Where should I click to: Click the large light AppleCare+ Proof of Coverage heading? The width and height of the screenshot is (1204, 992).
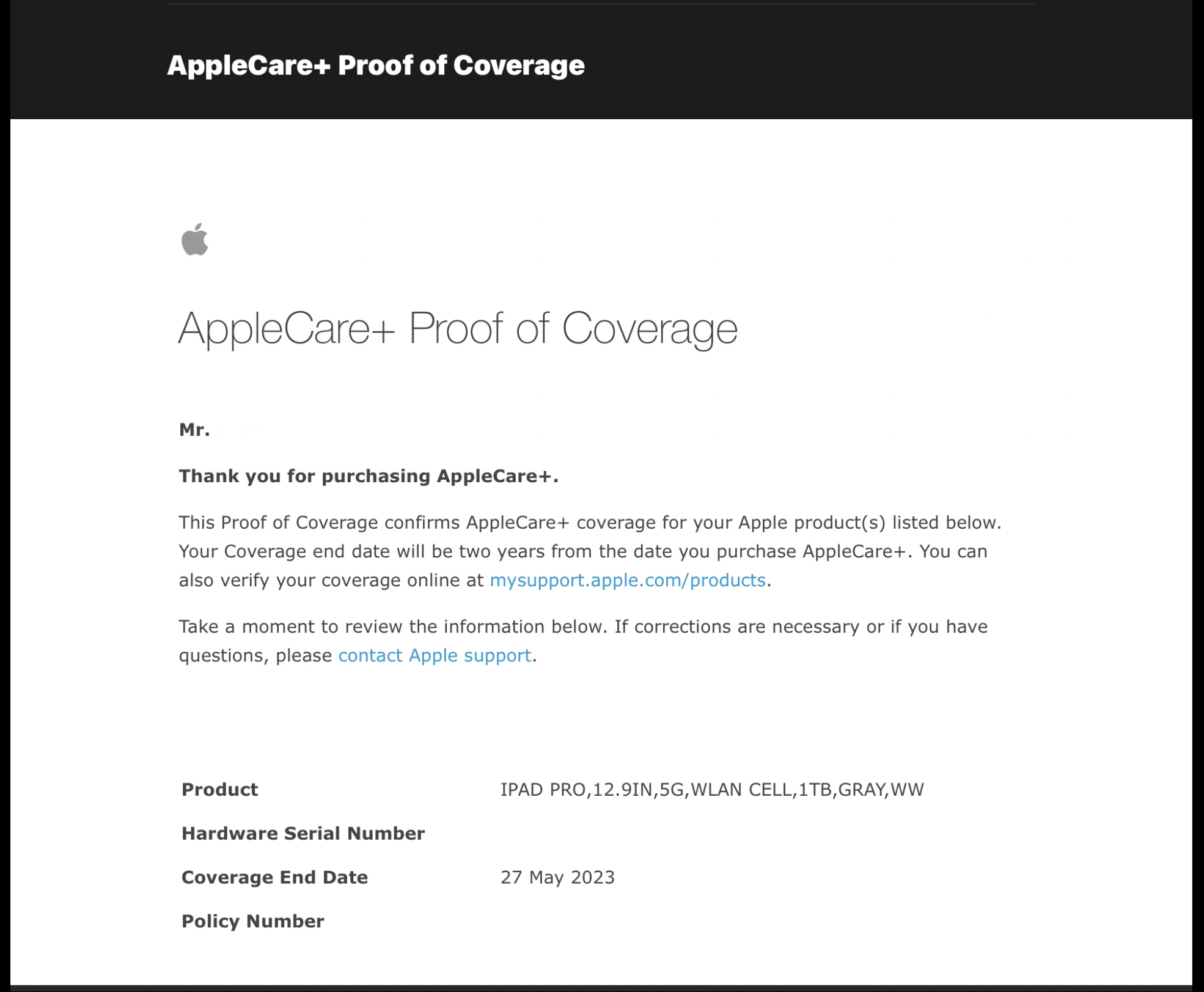pos(458,329)
